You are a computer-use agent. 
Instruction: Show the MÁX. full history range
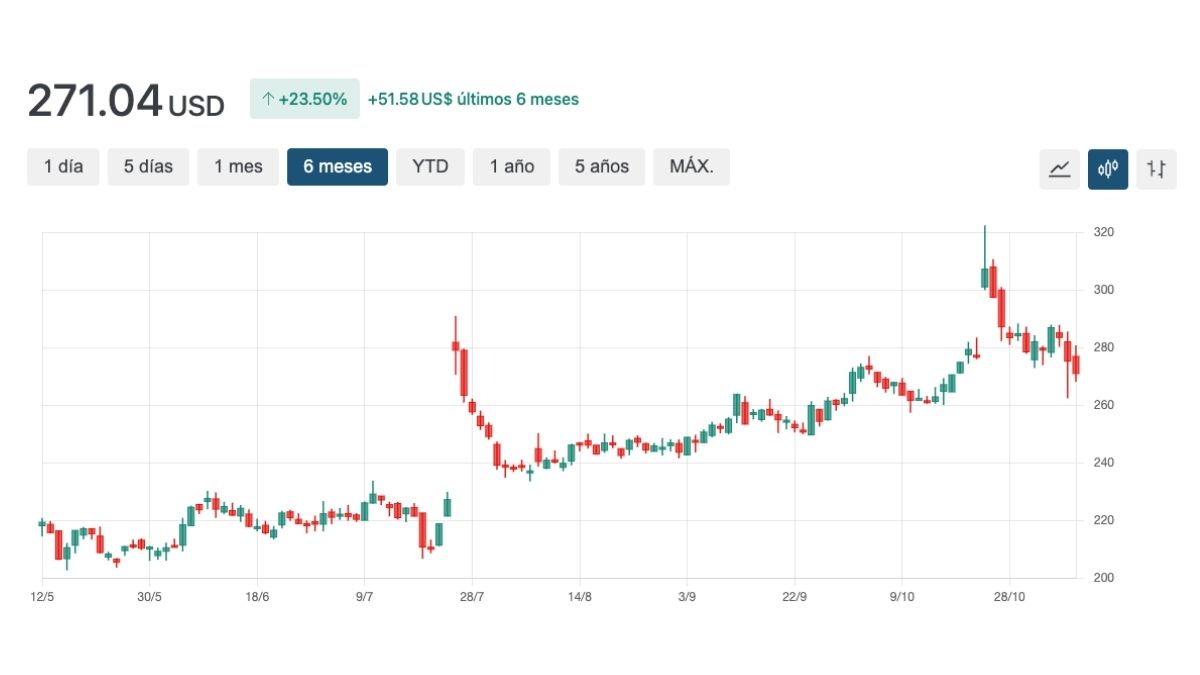point(691,167)
